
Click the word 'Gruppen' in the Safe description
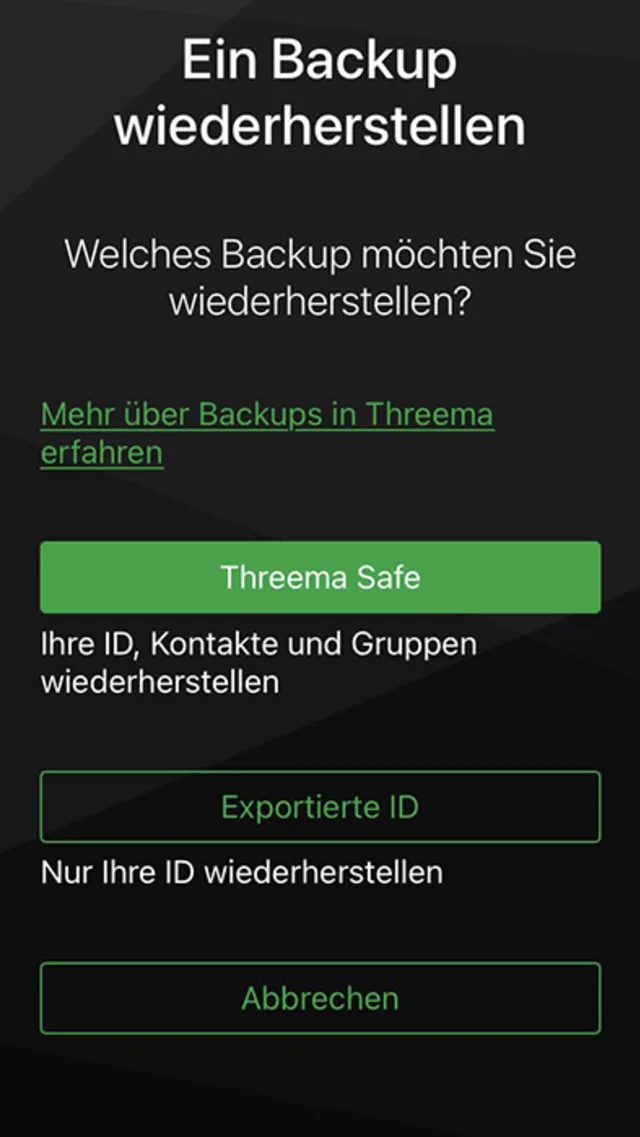tap(414, 645)
